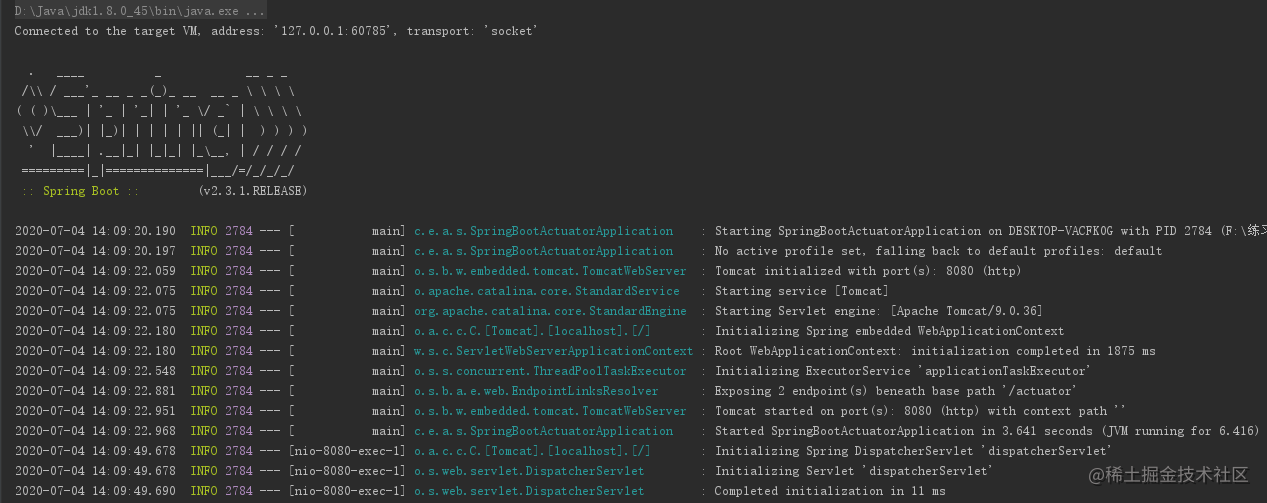Screen dimensions: 1267x503
Task: Click the 'INFO' level in the 14:09:20.190 row
Action: point(204,231)
